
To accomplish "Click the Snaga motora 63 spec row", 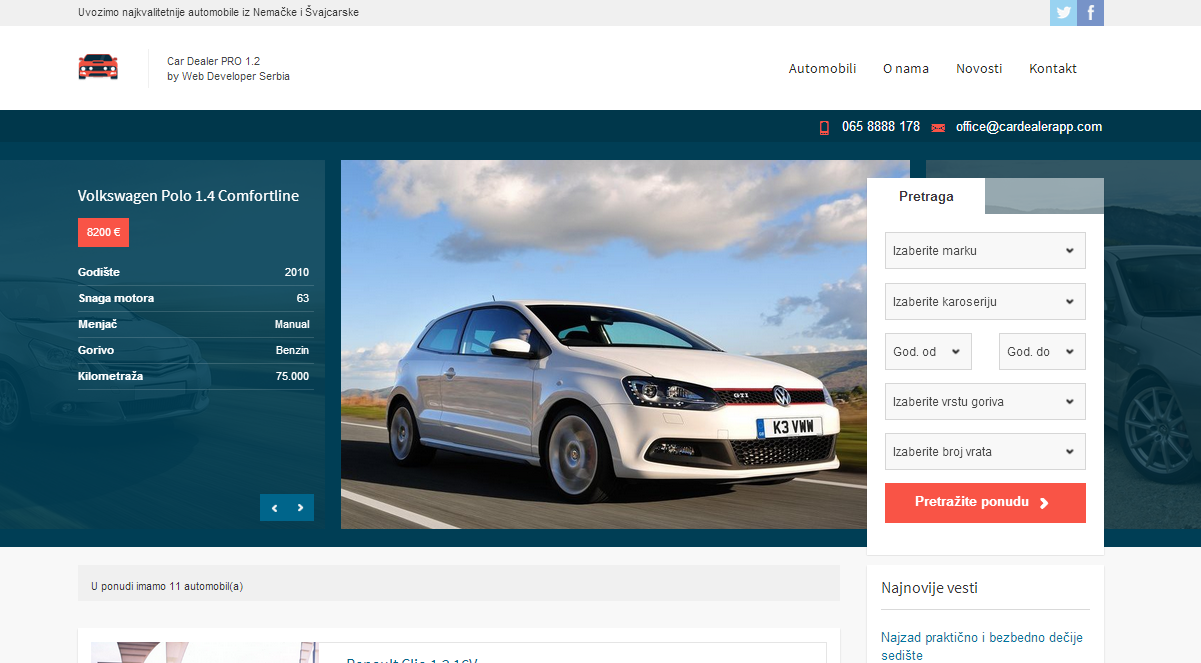I will coord(194,298).
